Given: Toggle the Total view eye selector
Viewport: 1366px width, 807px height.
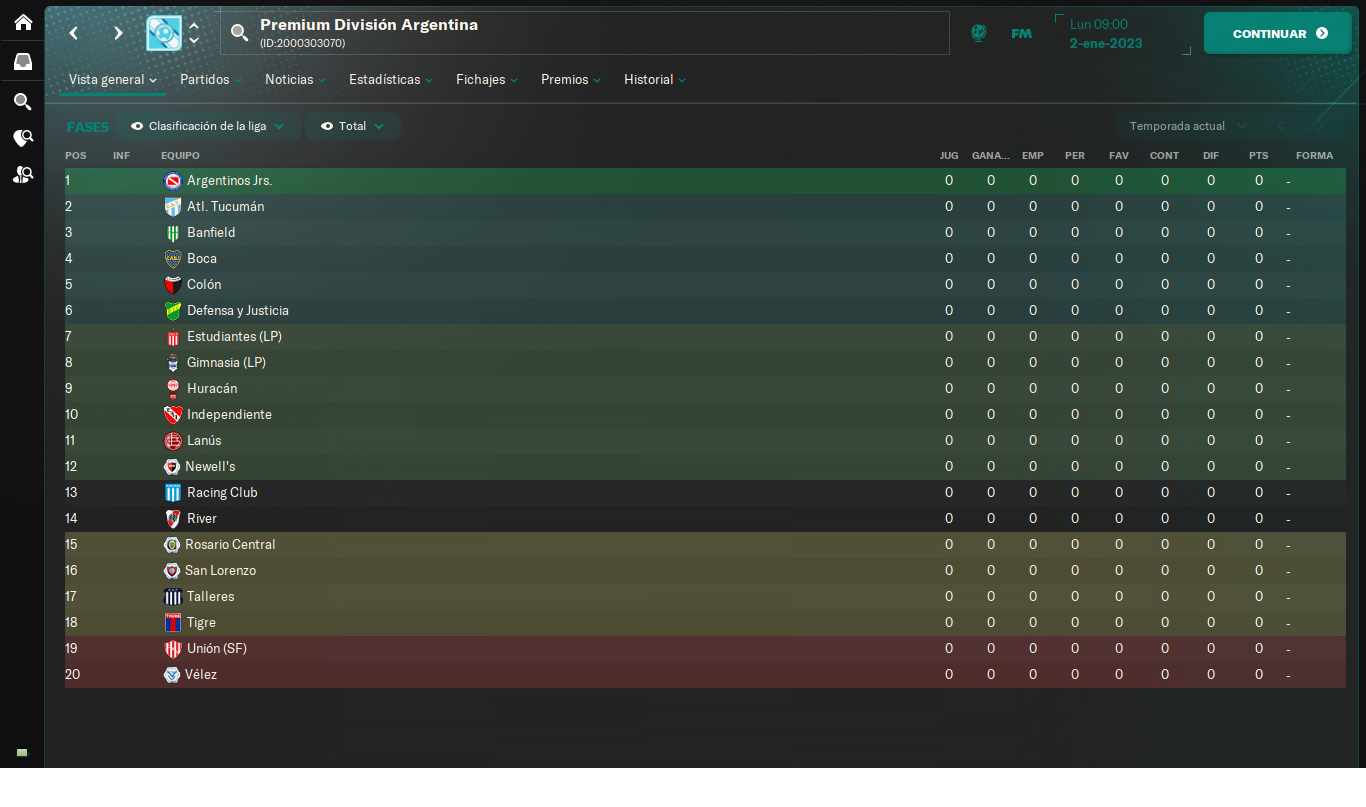Looking at the screenshot, I should [352, 126].
